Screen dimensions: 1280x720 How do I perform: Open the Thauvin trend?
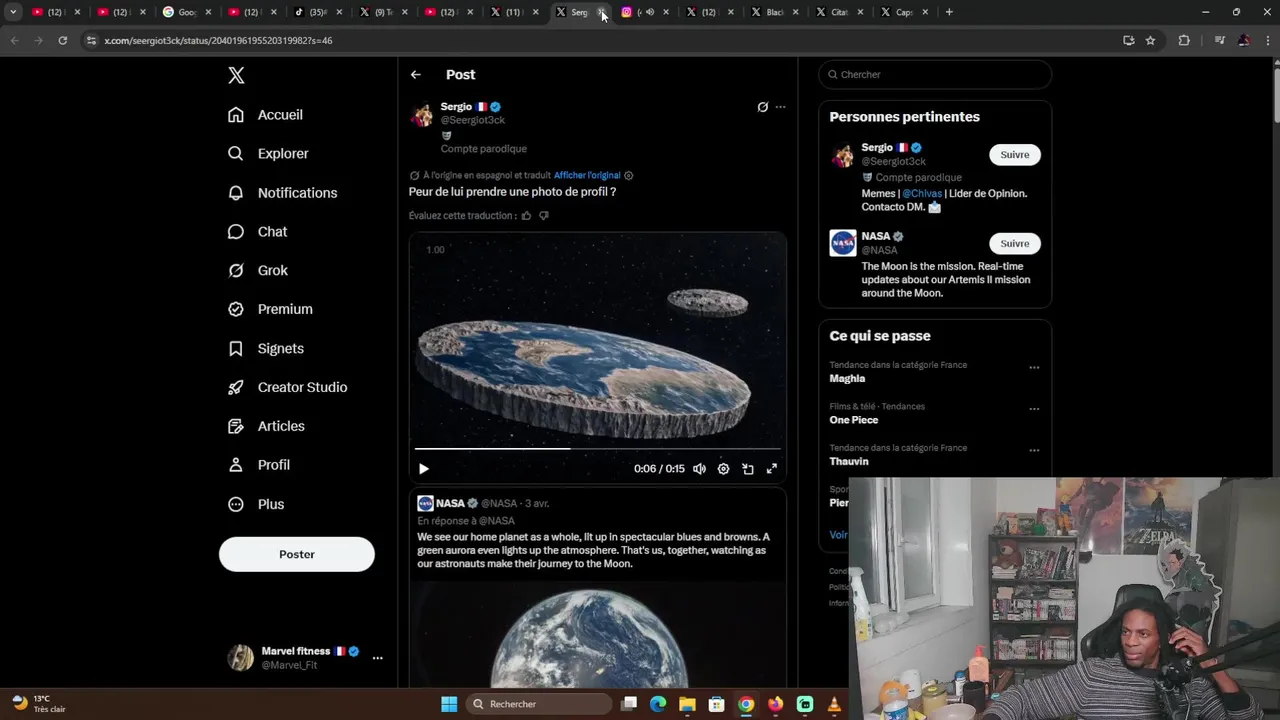849,462
